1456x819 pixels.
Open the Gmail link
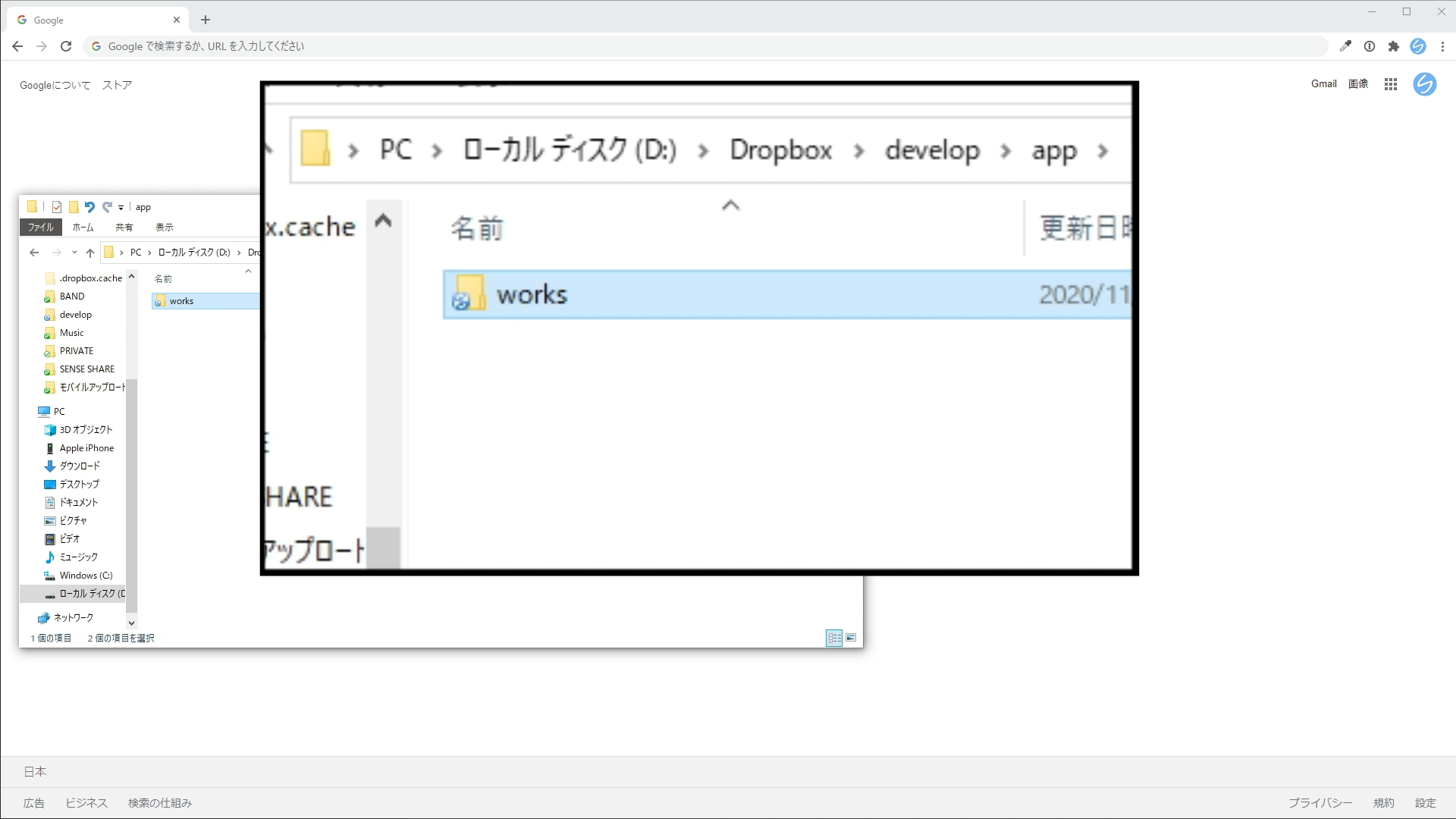(1323, 84)
